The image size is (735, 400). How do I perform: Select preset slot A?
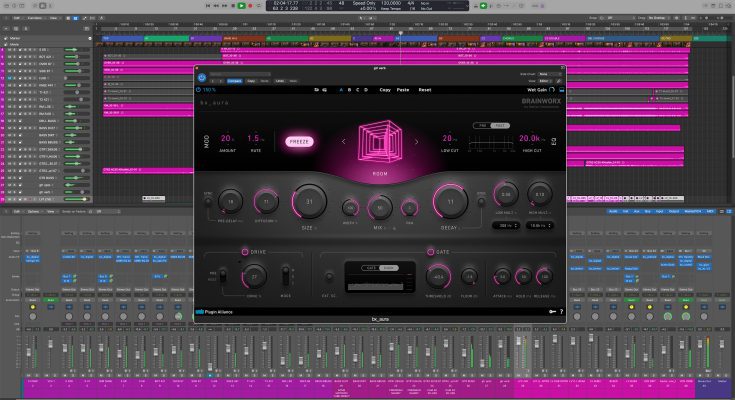340,89
